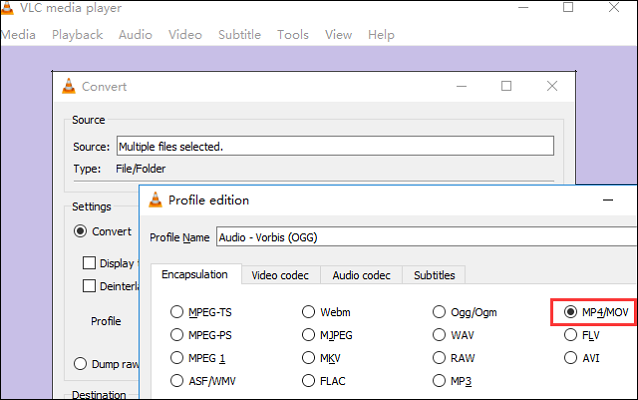Open the Tools menu
Screen dimensions: 638x400
(x=292, y=35)
